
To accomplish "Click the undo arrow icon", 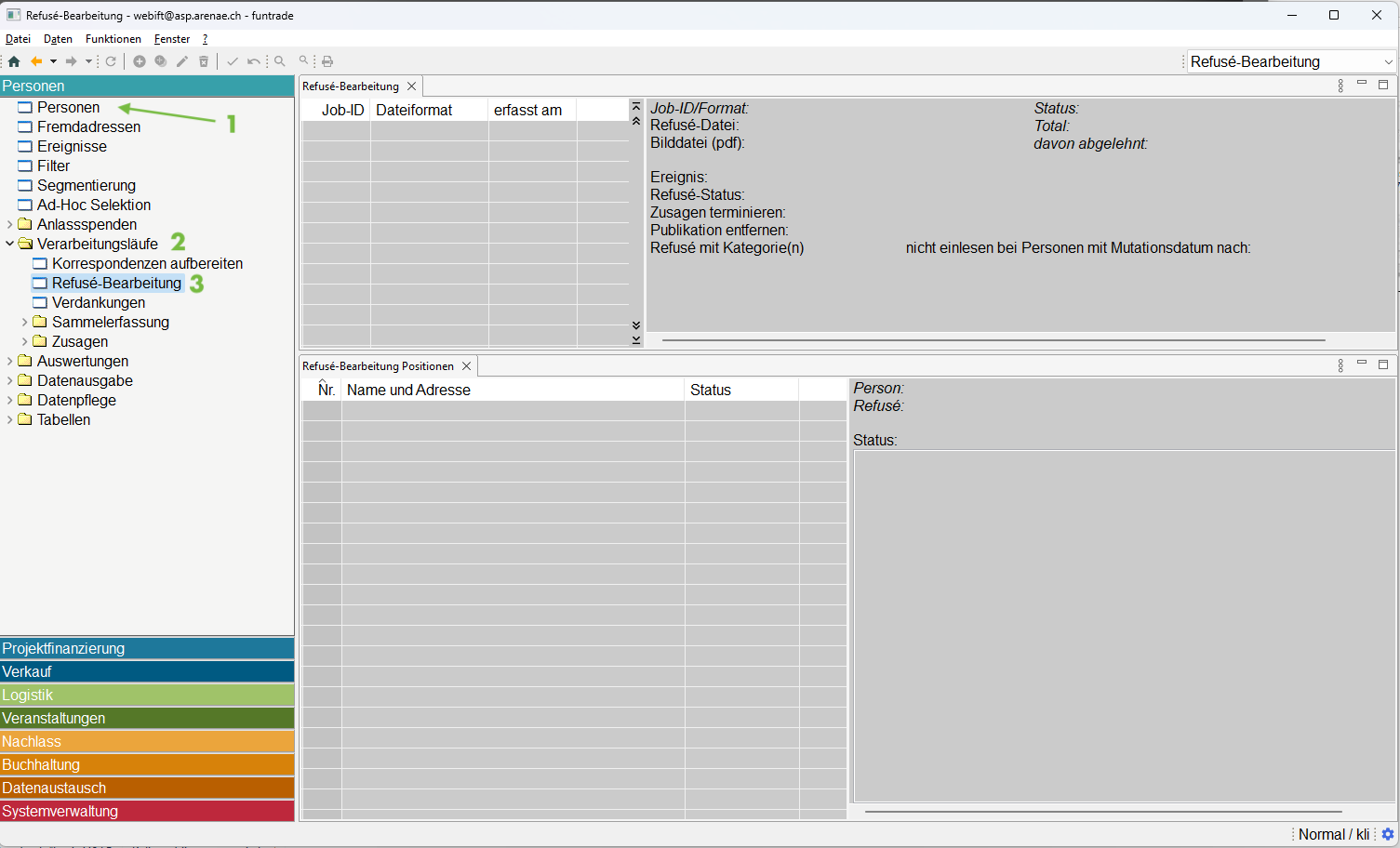I will coord(253,61).
